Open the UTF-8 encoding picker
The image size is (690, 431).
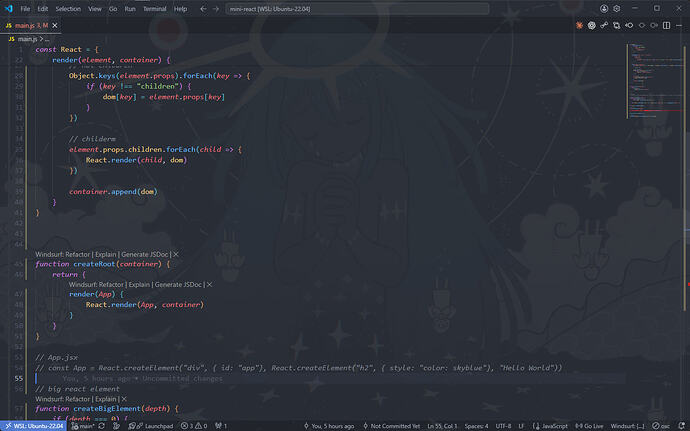click(503, 426)
